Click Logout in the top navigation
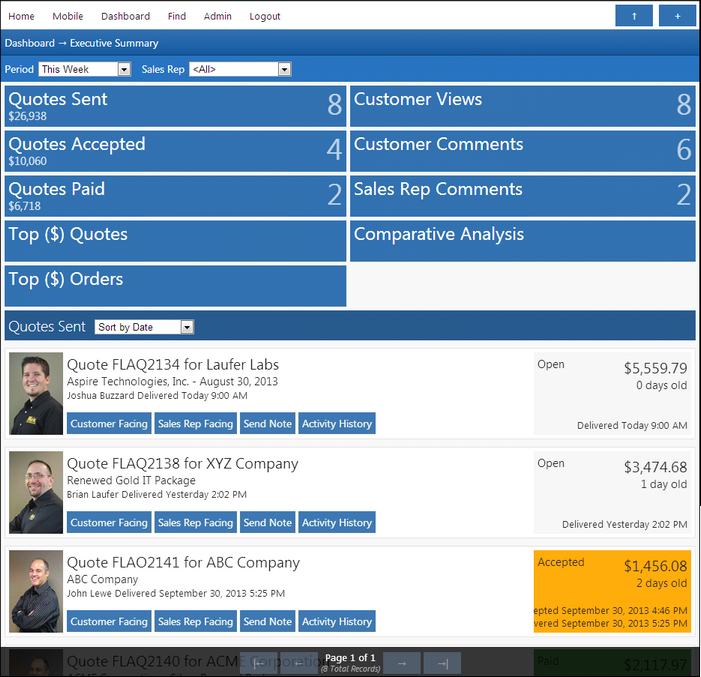The height and width of the screenshot is (677, 701). tap(265, 16)
